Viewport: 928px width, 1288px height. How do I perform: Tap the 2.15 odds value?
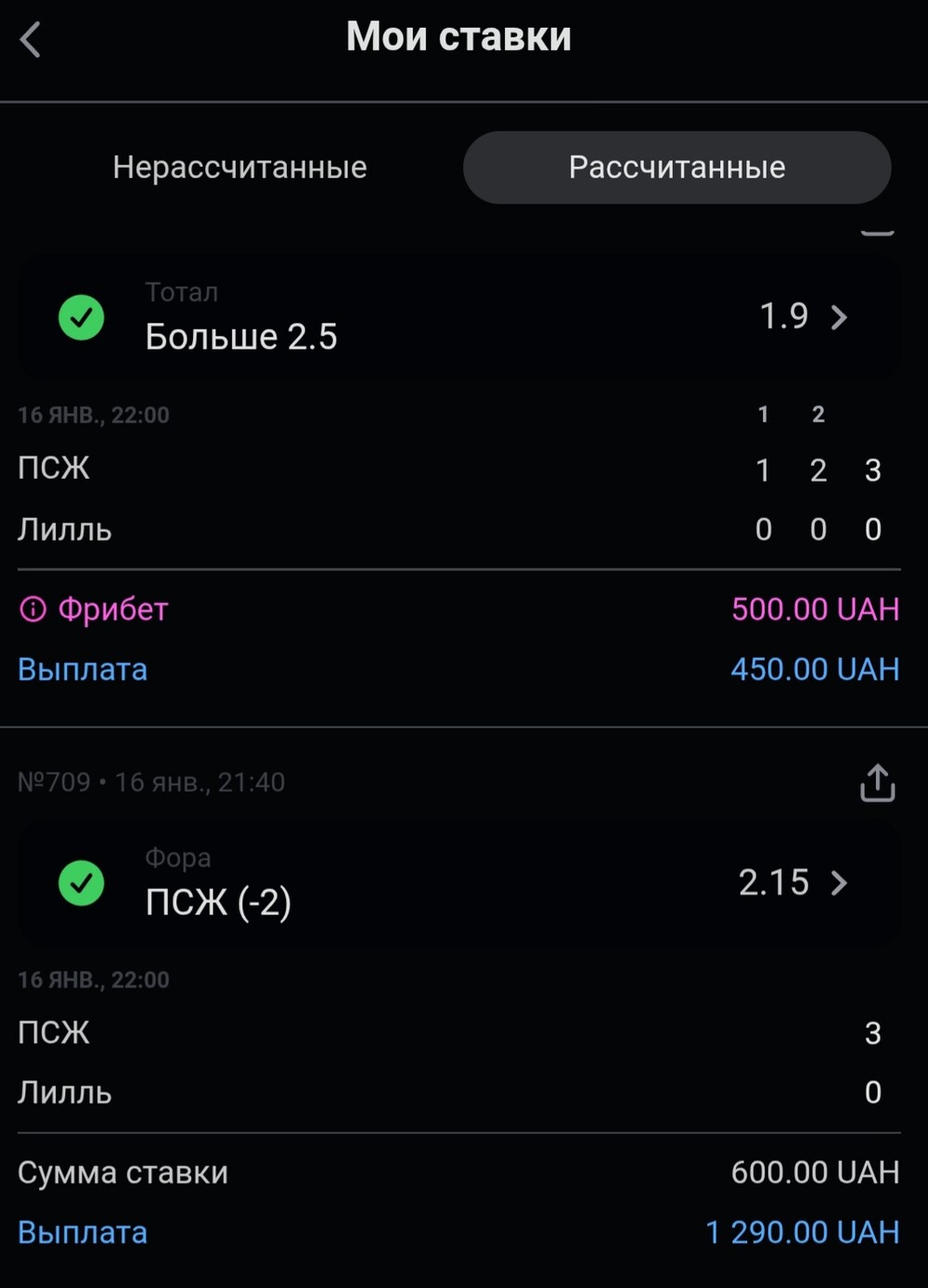[773, 882]
